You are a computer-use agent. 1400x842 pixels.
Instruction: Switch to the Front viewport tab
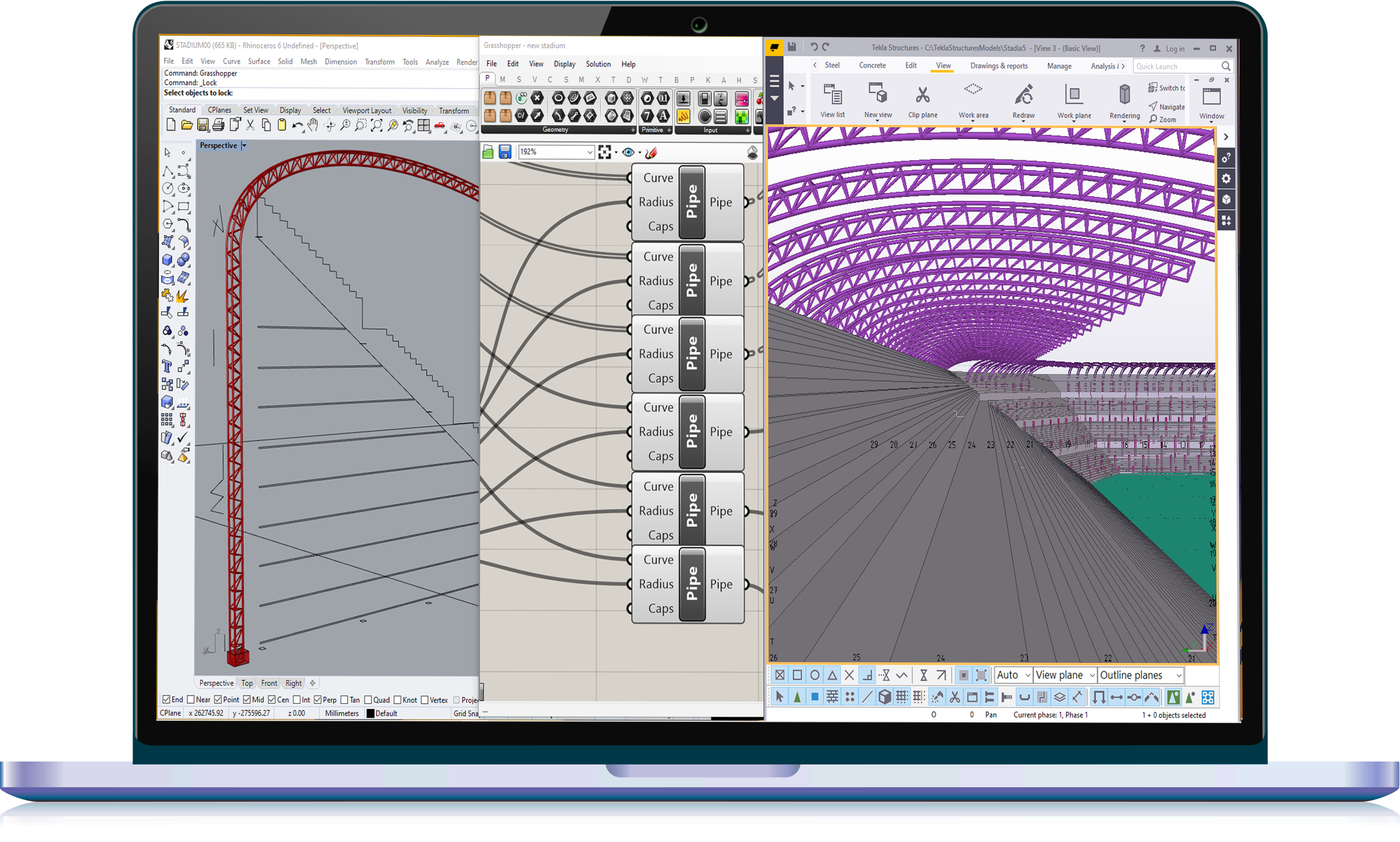(269, 683)
